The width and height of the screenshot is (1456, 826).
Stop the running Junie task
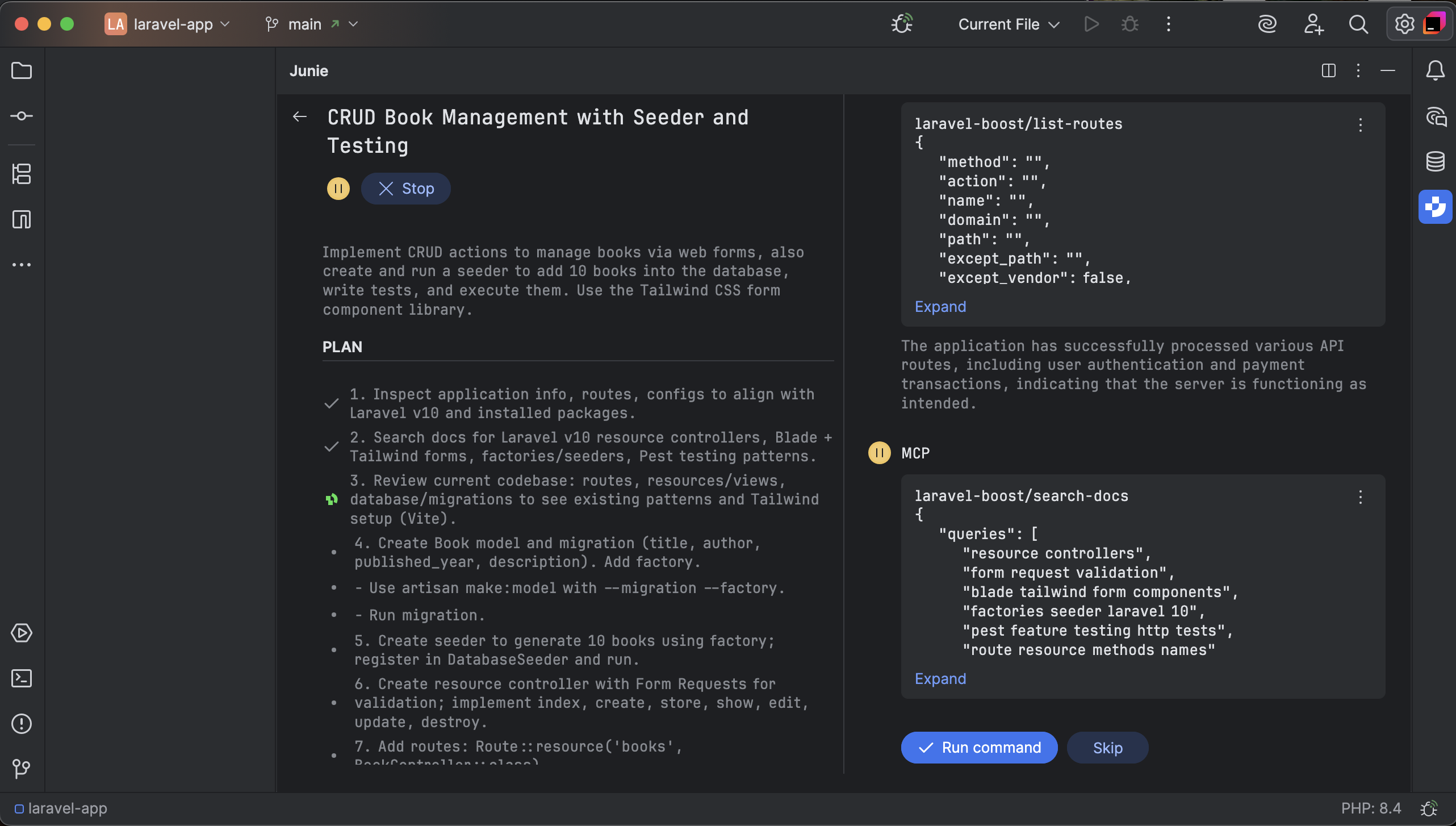click(x=406, y=189)
